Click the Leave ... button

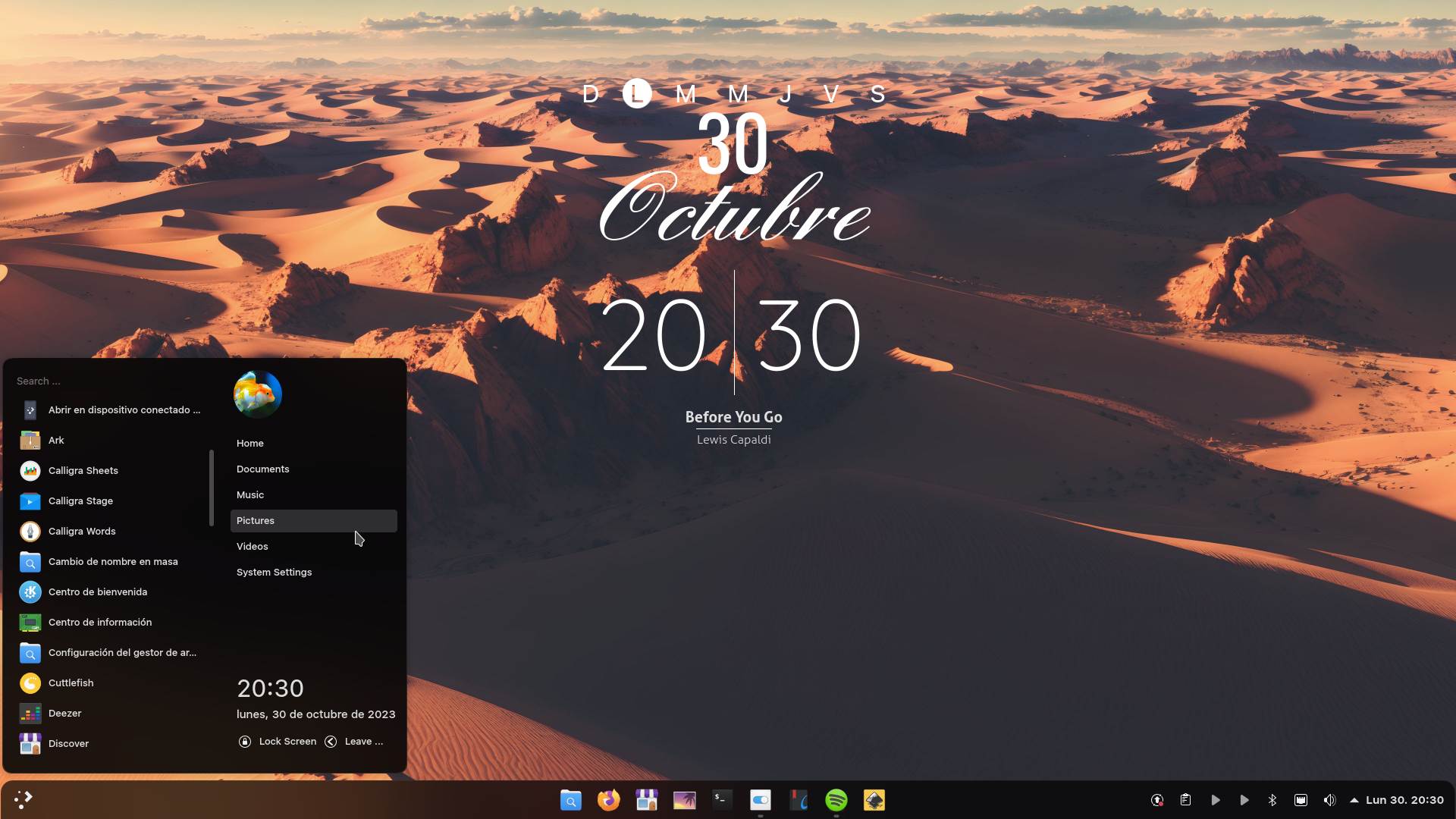[354, 742]
